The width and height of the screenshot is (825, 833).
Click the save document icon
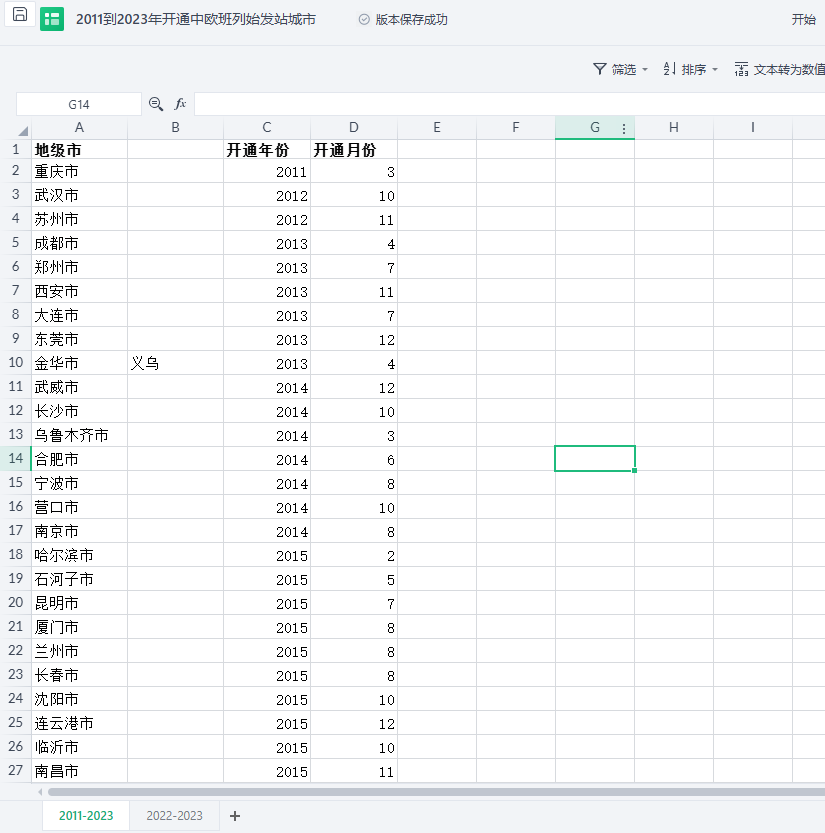[20, 15]
